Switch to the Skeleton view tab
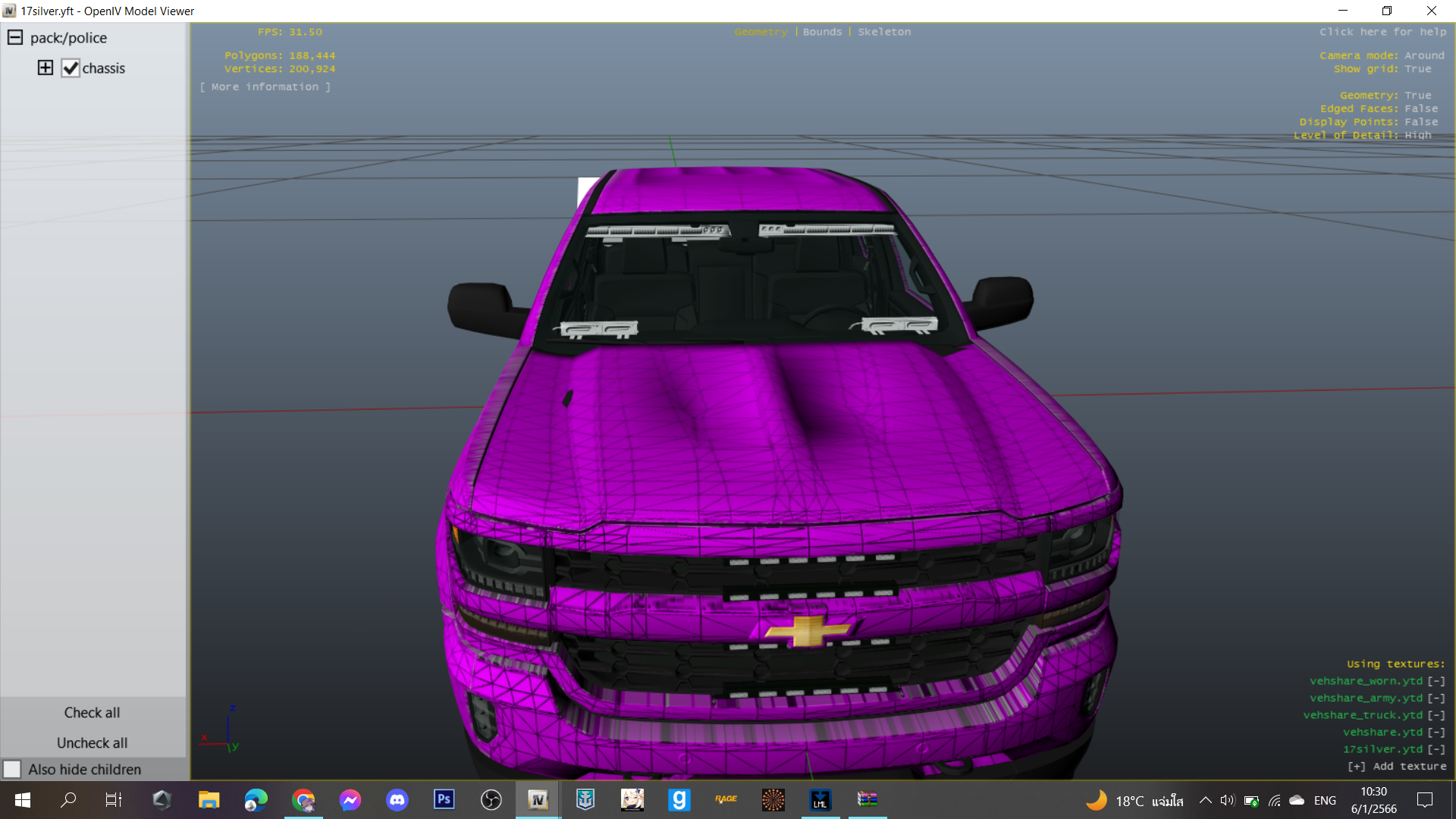This screenshot has height=819, width=1456. tap(884, 32)
